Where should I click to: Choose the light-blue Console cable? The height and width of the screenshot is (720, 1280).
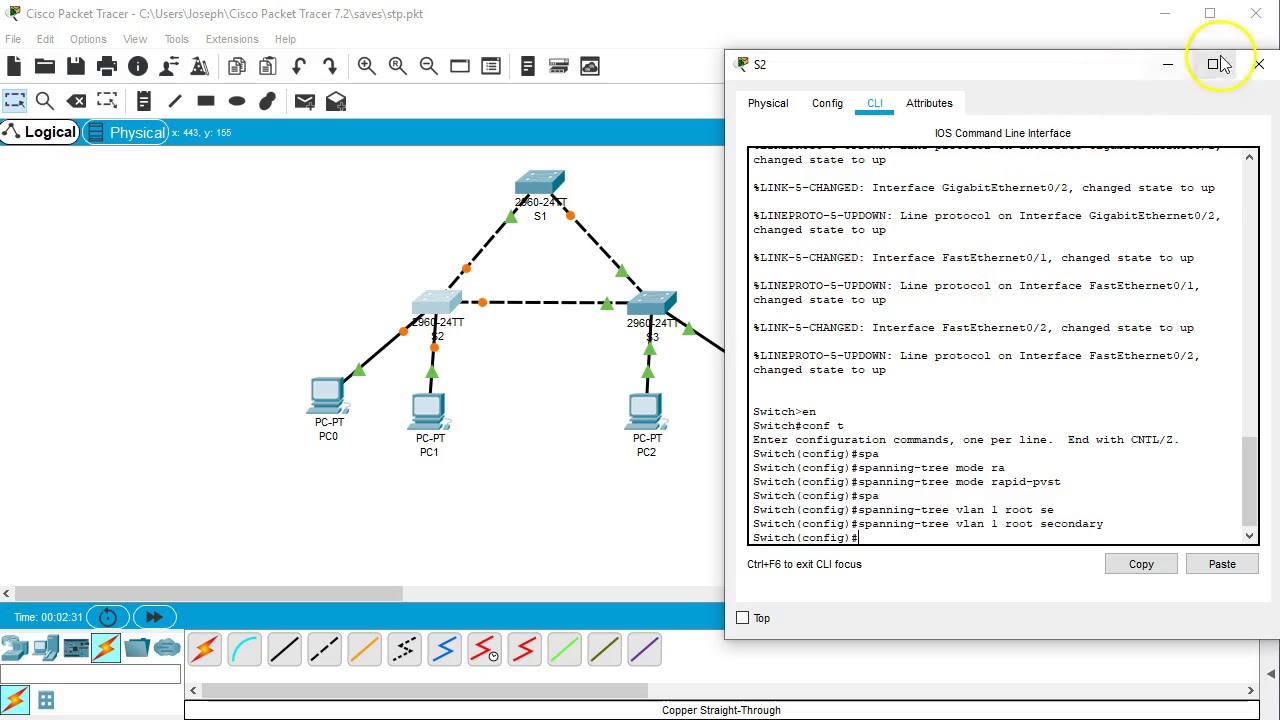[x=244, y=650]
